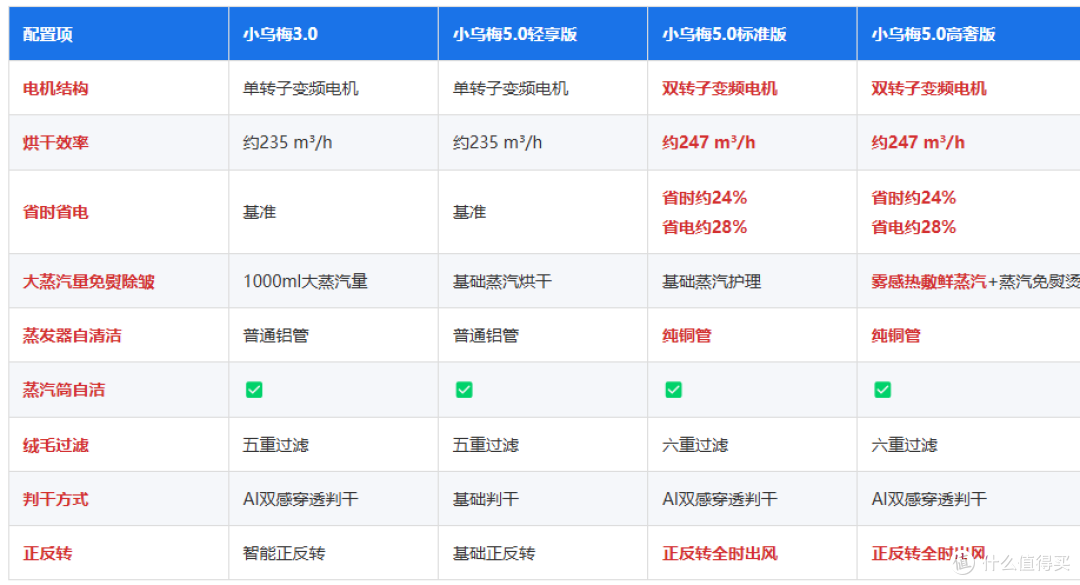Click '约247 m³/h' in the 5.0标准版 column
Viewport: 1080px width, 585px height.
pyautogui.click(x=709, y=143)
